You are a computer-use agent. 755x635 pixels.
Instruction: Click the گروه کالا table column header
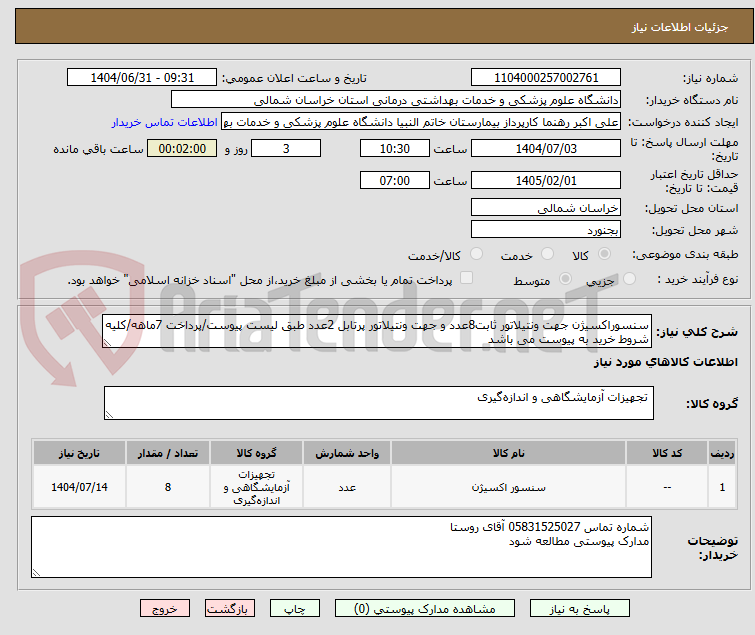[x=256, y=453]
